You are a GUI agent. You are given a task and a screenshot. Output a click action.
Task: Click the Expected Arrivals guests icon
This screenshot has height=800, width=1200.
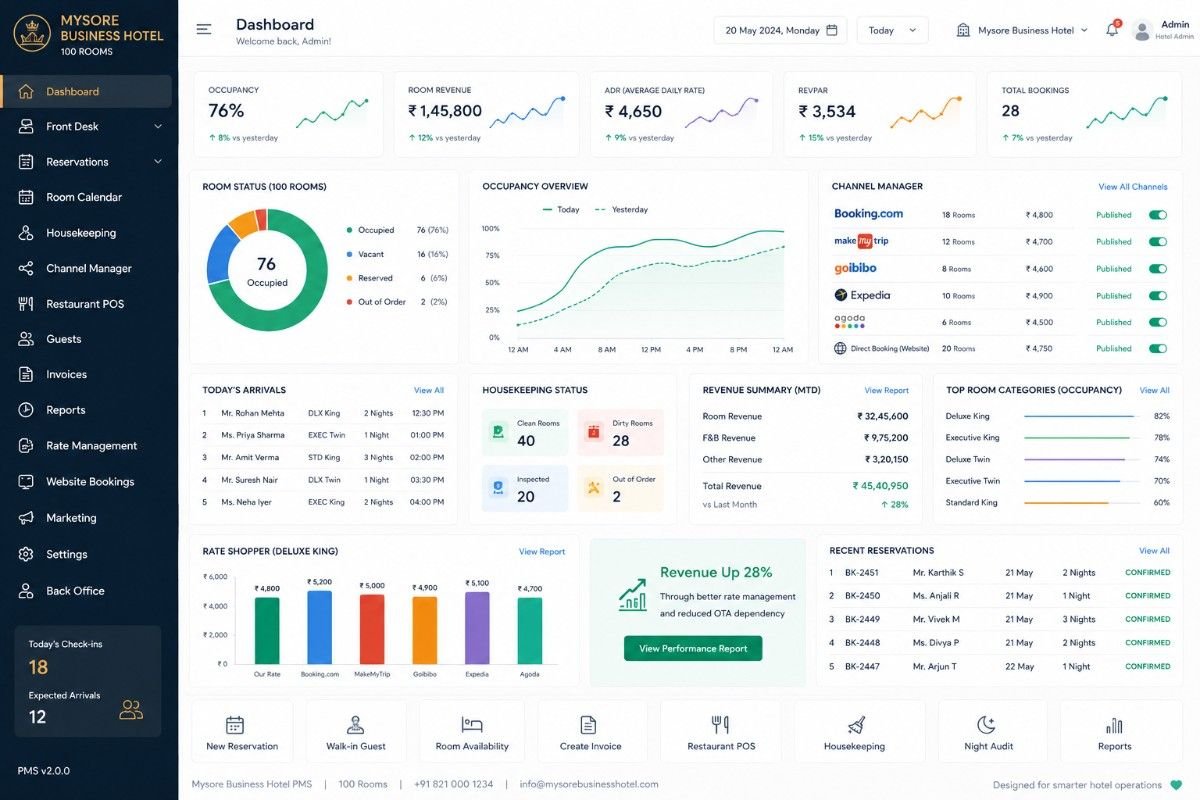[131, 710]
